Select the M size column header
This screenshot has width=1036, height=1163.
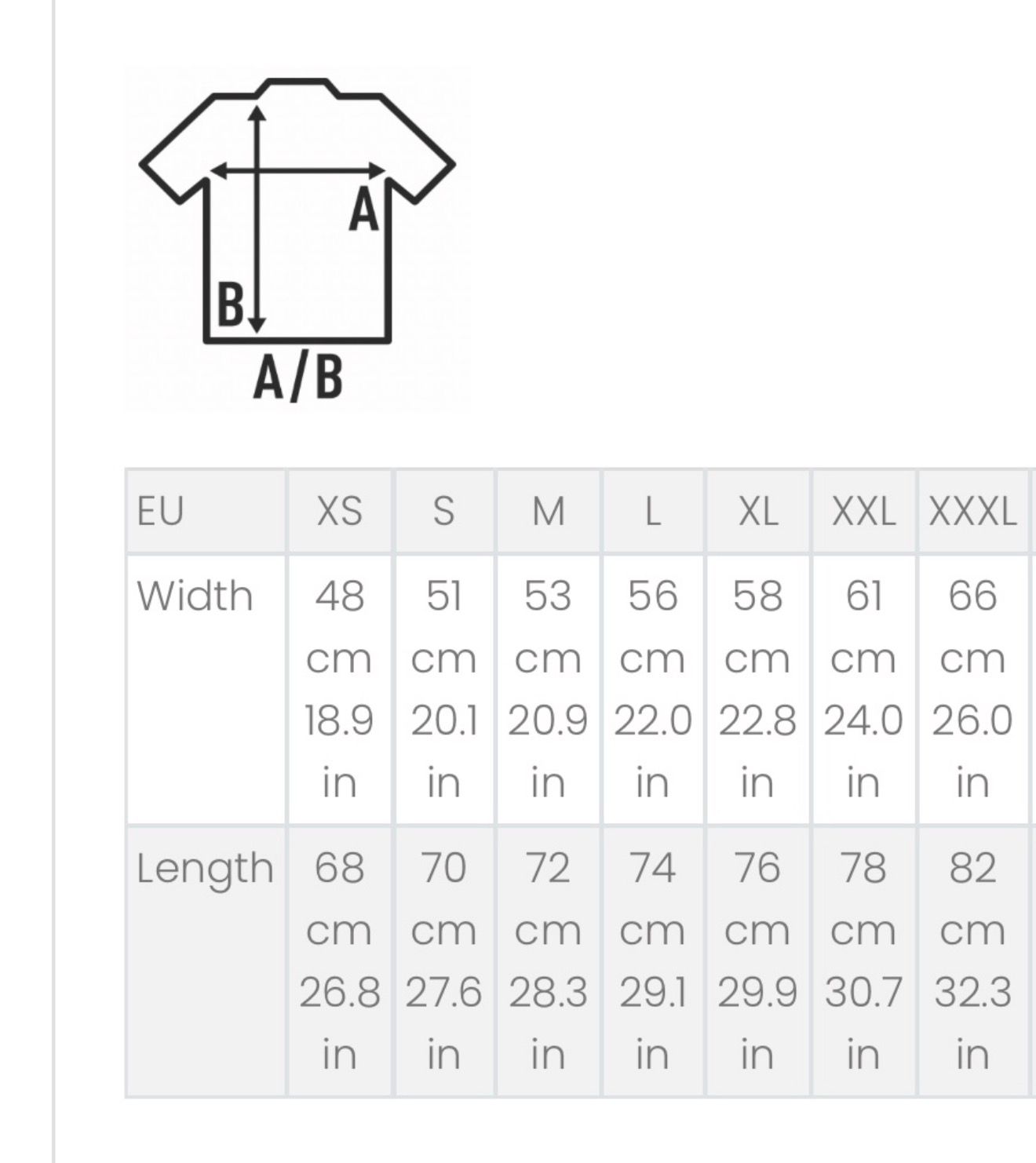[548, 512]
